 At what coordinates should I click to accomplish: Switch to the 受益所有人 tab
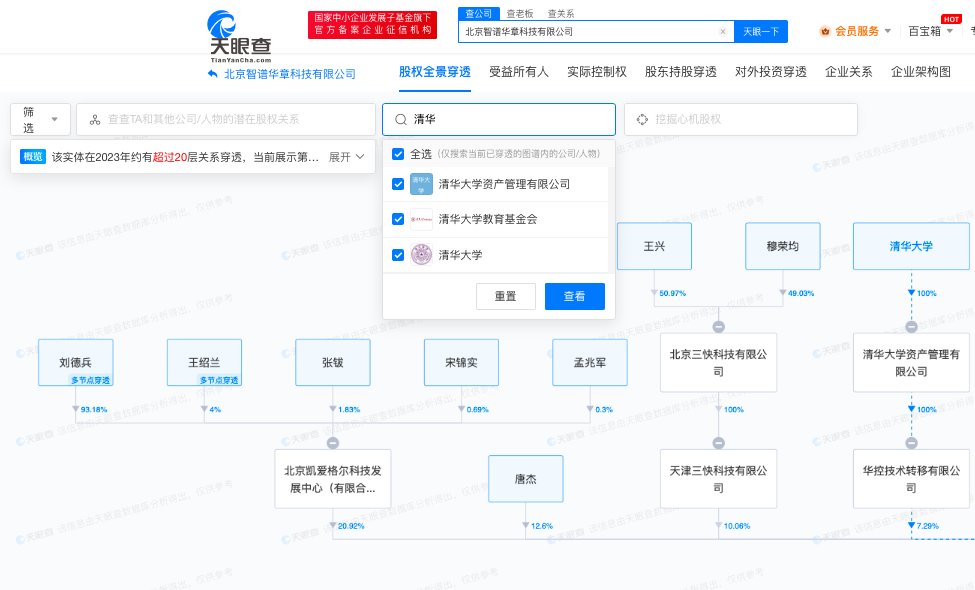(x=518, y=72)
